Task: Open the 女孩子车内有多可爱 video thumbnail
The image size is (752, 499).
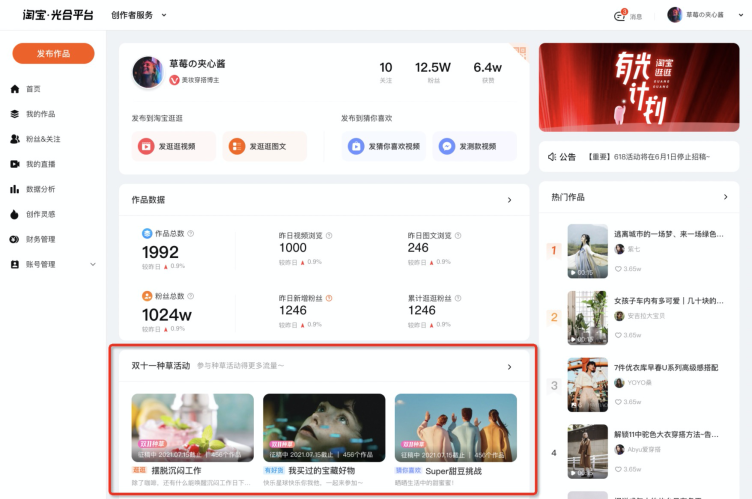Action: [588, 318]
